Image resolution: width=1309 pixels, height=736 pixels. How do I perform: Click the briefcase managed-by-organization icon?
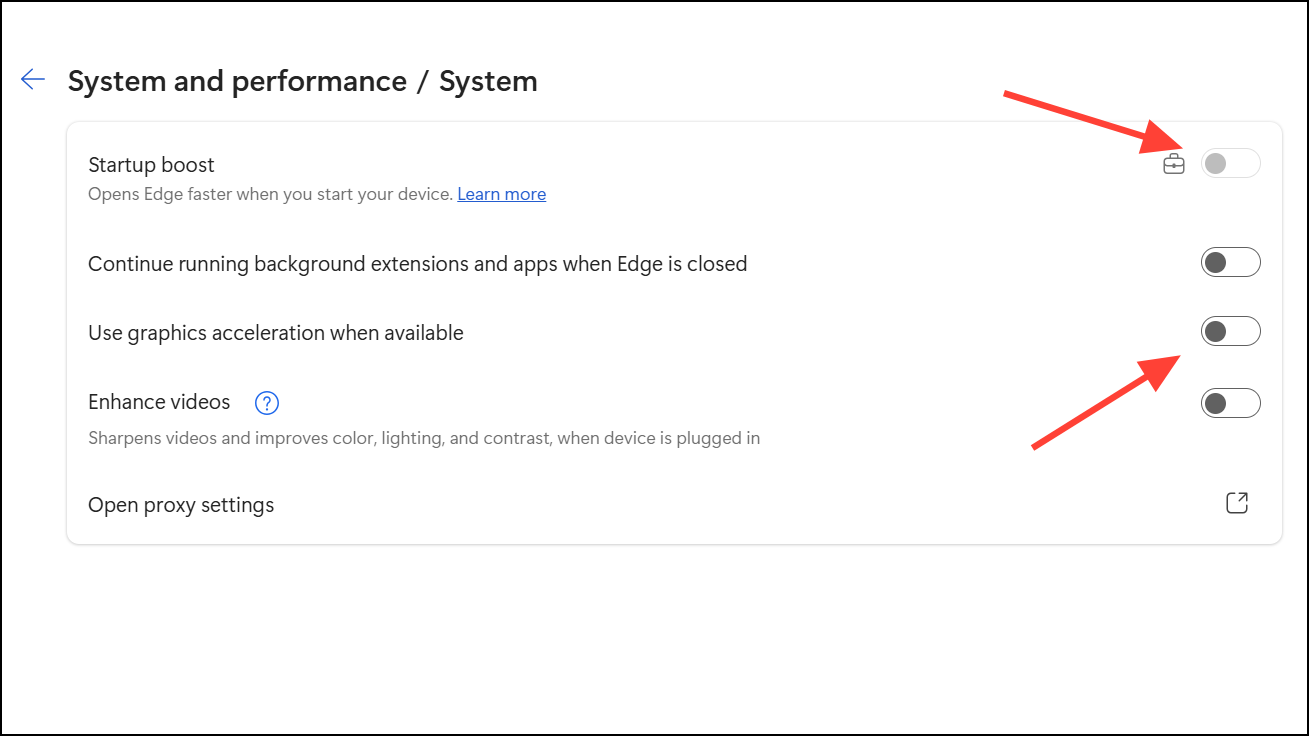tap(1174, 164)
